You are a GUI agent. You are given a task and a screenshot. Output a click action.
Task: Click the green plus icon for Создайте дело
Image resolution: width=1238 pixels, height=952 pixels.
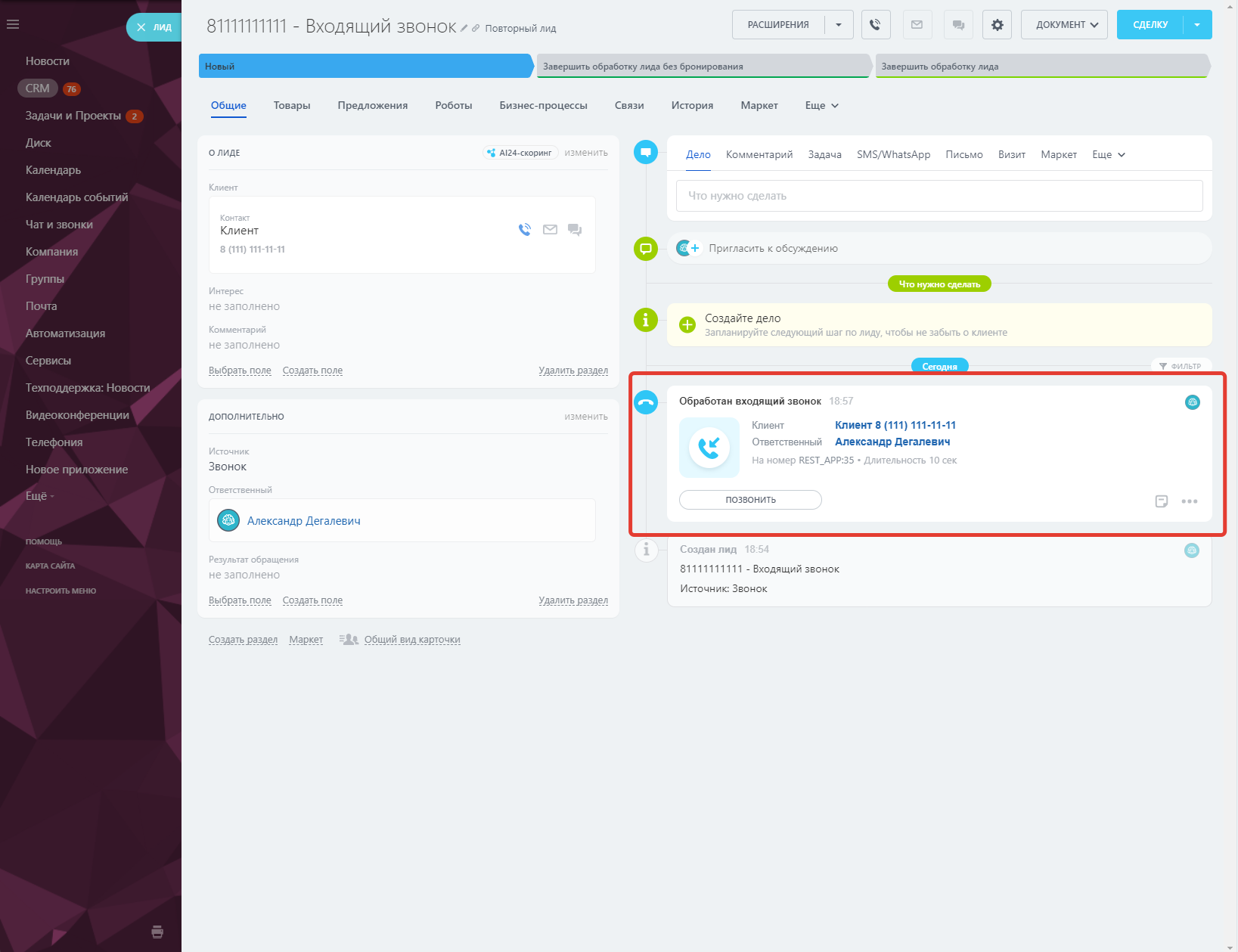(x=687, y=325)
